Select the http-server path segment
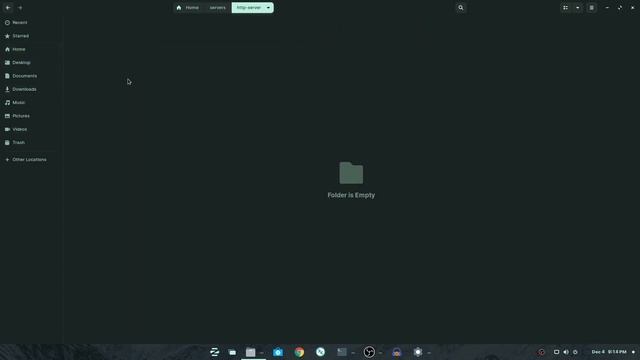The width and height of the screenshot is (640, 360). point(249,8)
